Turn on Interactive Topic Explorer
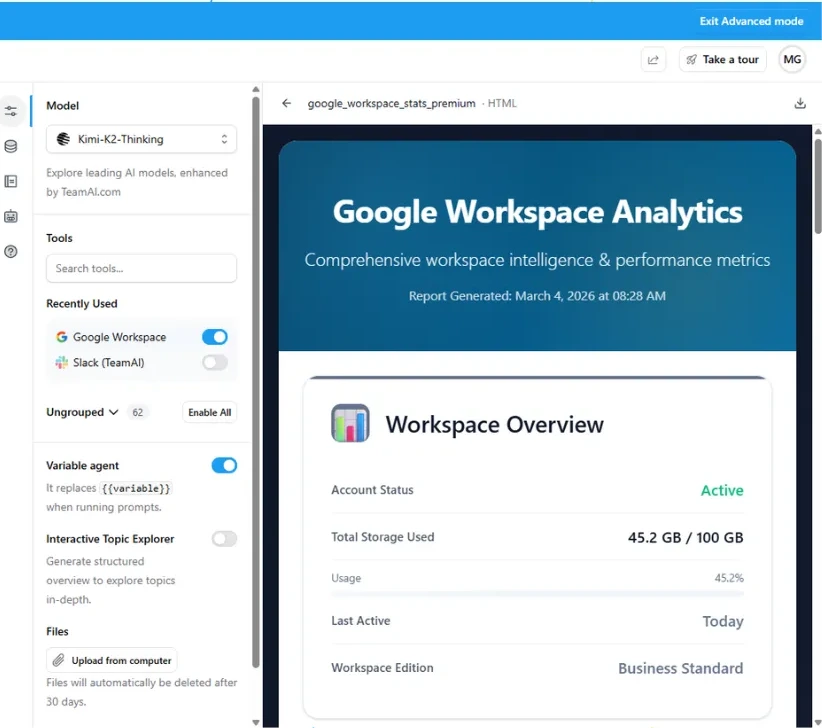 [x=224, y=539]
